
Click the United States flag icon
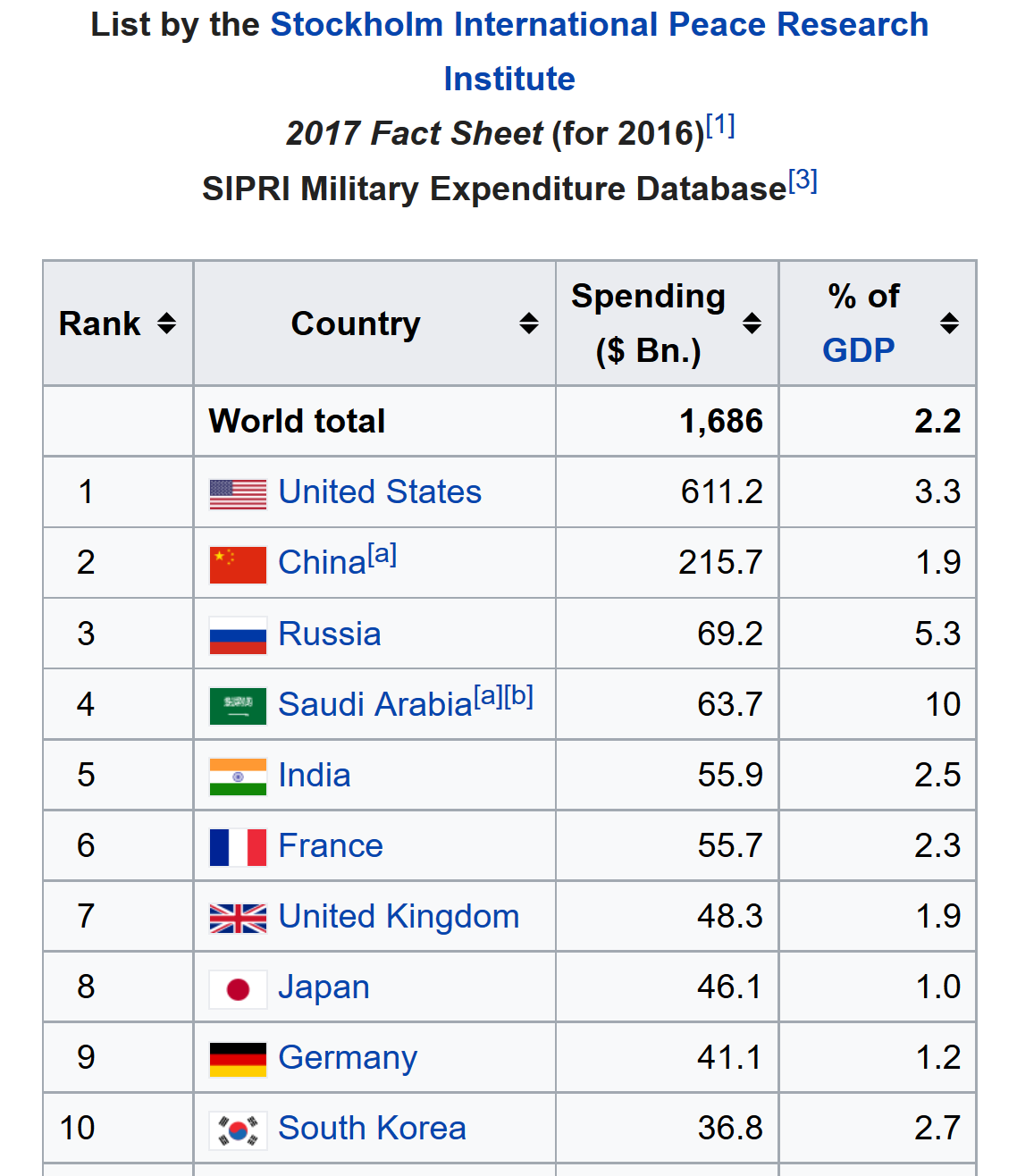pos(238,494)
